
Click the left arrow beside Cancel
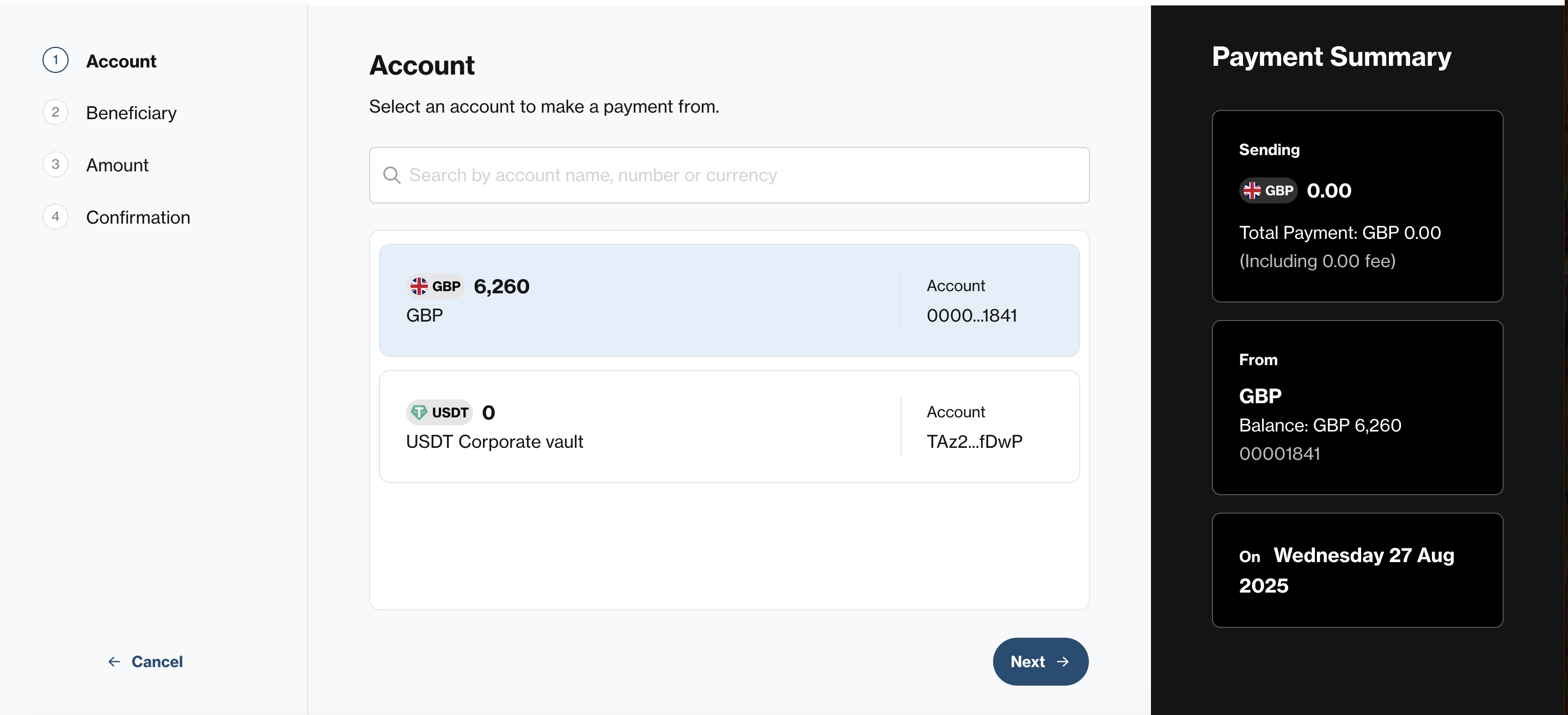tap(114, 662)
